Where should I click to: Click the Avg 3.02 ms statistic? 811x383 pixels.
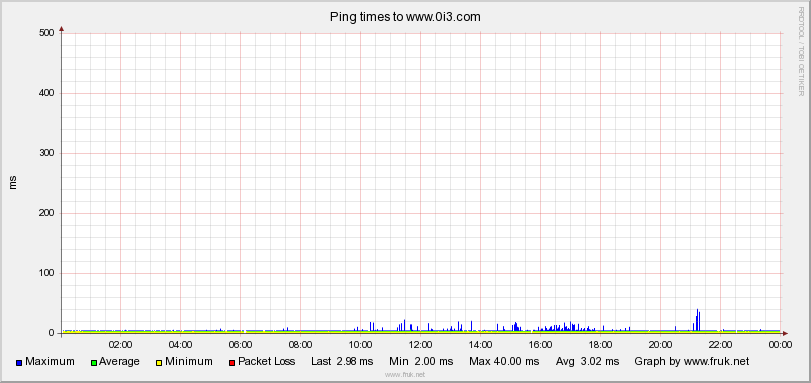587,361
